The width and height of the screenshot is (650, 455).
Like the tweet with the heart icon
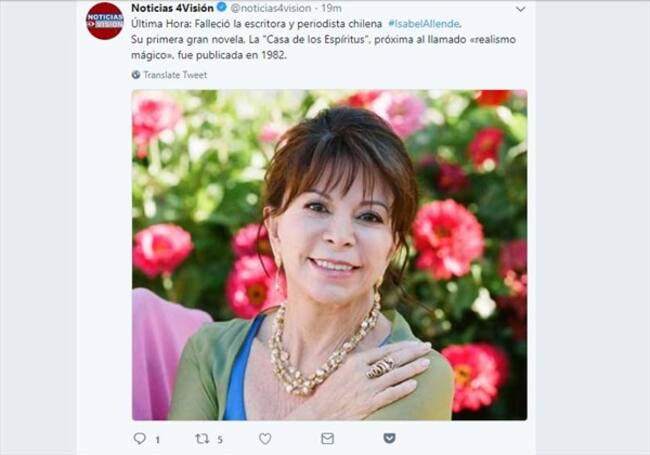[x=265, y=438]
